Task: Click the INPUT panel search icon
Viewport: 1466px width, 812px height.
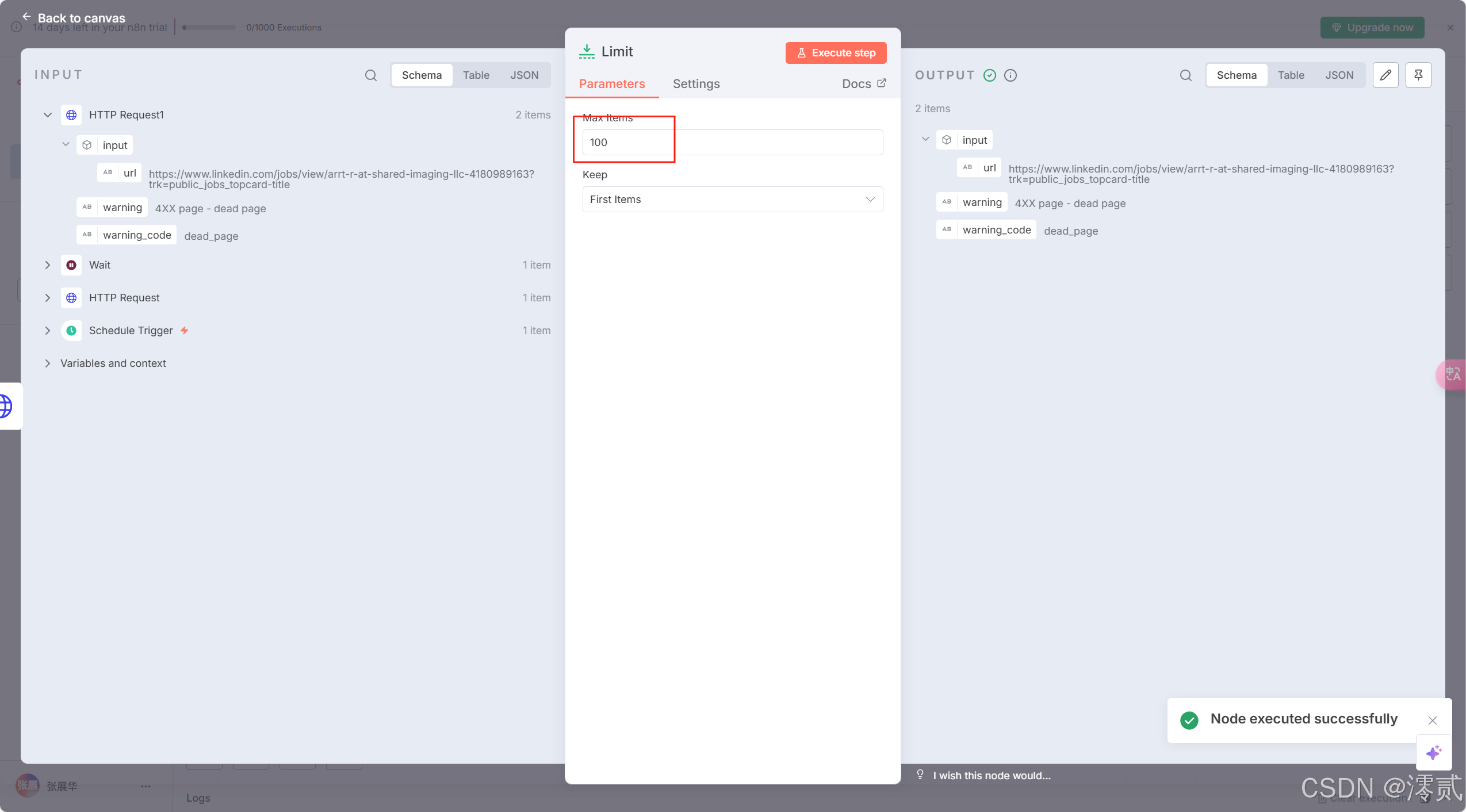Action: coord(371,75)
